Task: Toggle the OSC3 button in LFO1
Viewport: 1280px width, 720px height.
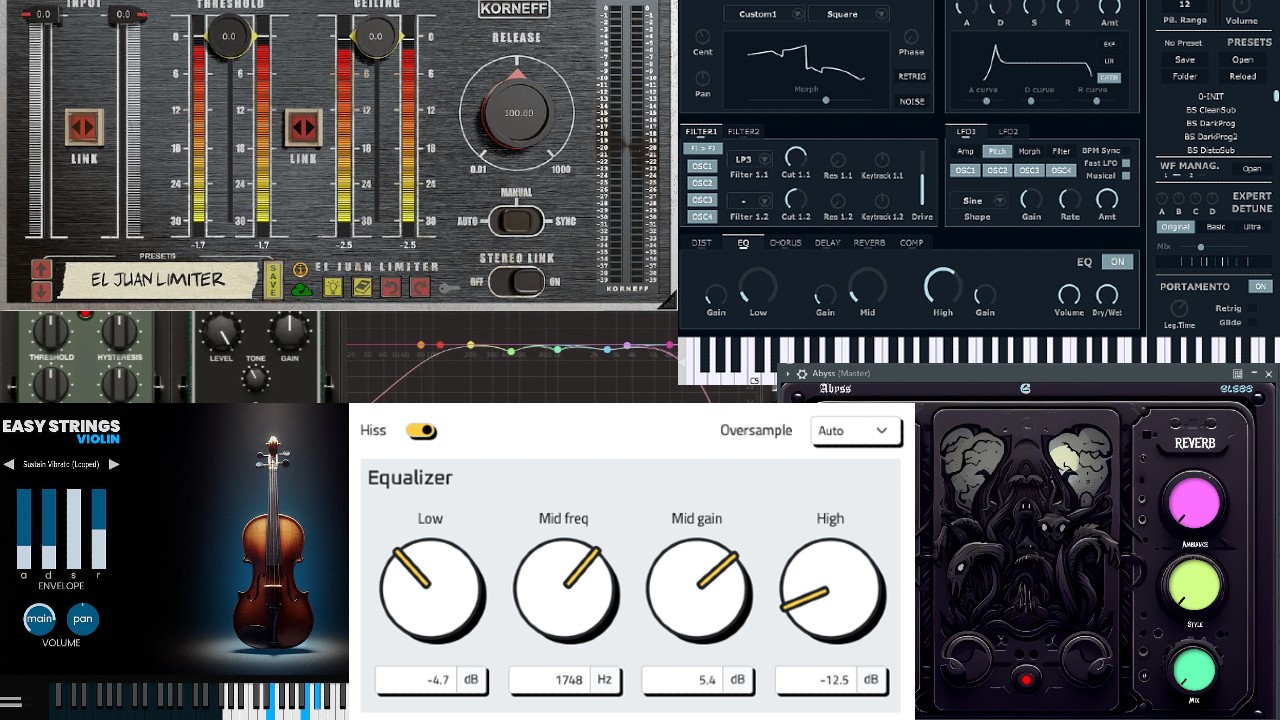Action: [1029, 171]
